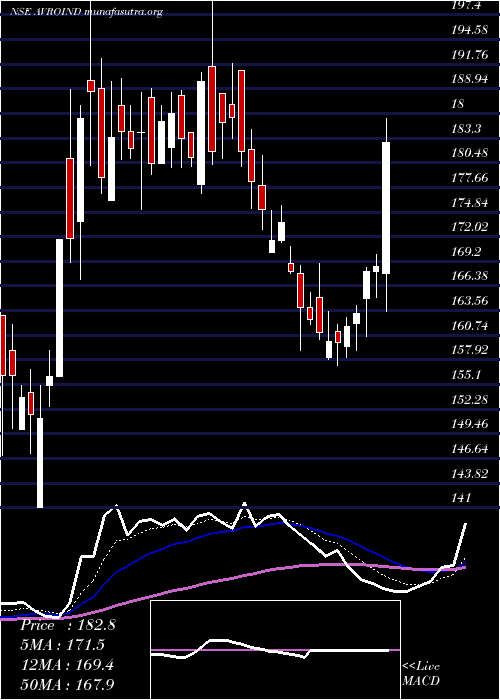Screen dimensions: 500x700
Task: Select the 174.84 price axis label
Action: pyautogui.click(x=470, y=203)
